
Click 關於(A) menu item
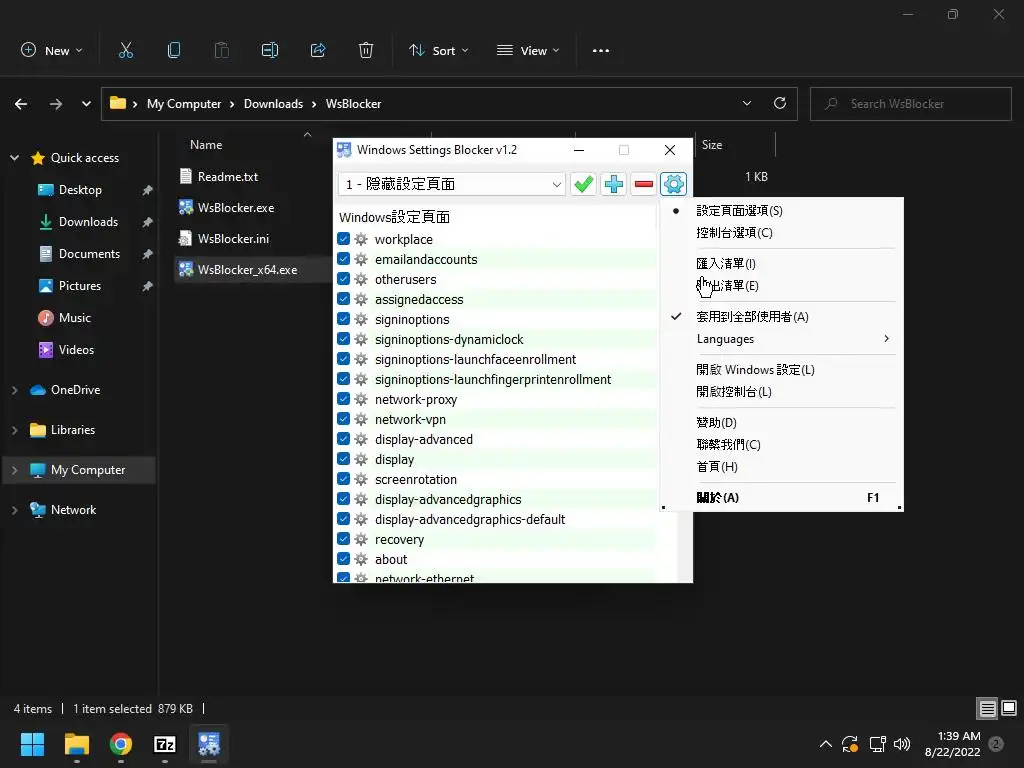click(x=782, y=498)
